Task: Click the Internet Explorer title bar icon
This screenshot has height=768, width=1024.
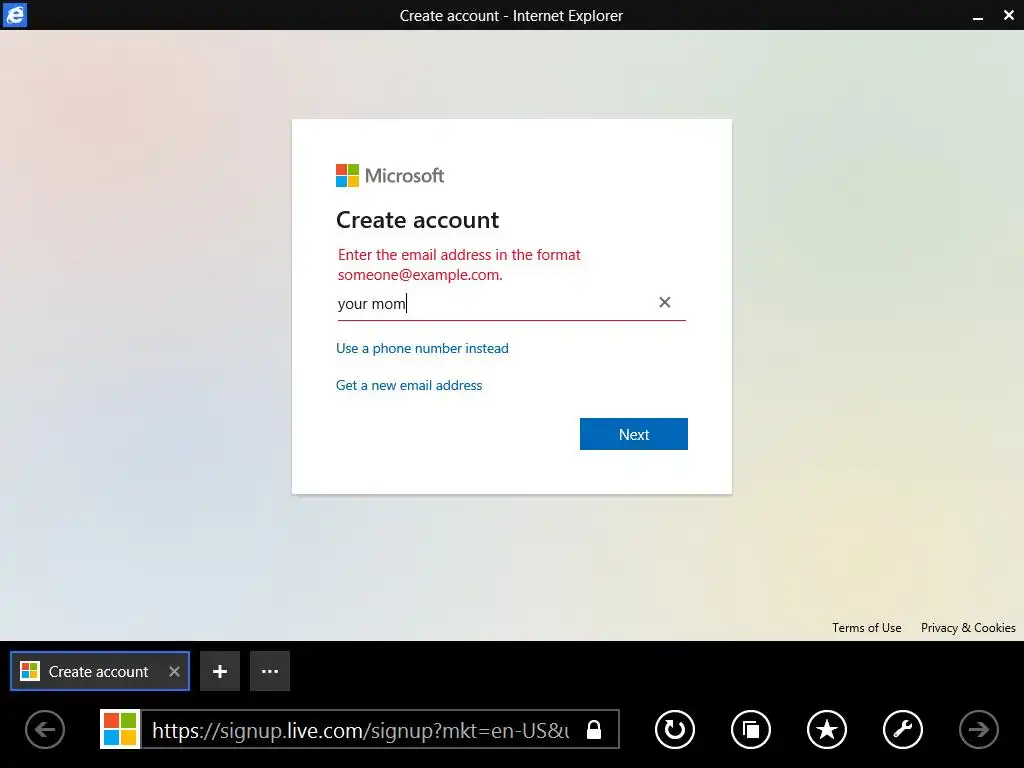Action: [14, 15]
